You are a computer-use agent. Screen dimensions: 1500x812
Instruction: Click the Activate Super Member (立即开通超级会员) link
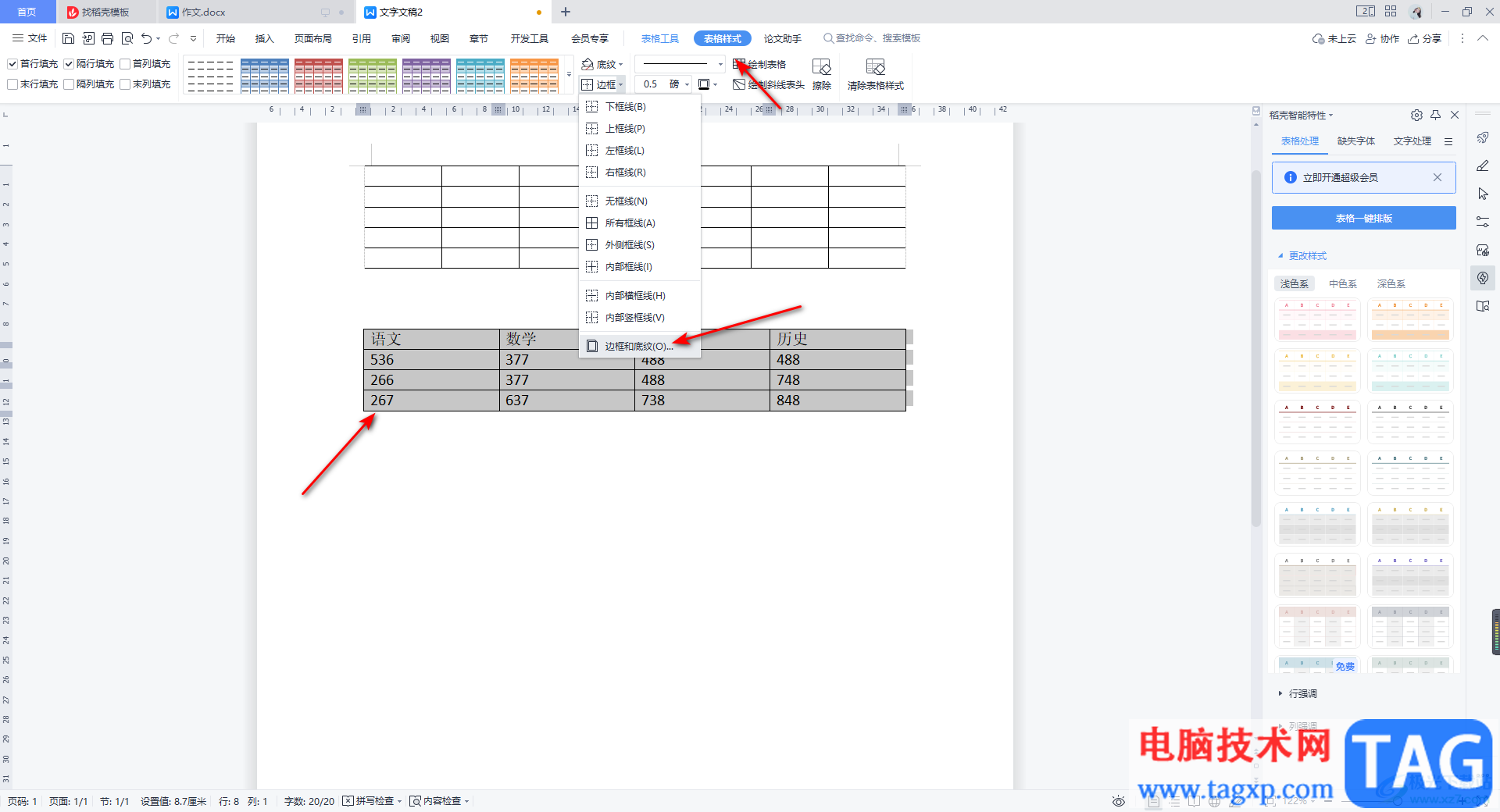(x=1341, y=177)
